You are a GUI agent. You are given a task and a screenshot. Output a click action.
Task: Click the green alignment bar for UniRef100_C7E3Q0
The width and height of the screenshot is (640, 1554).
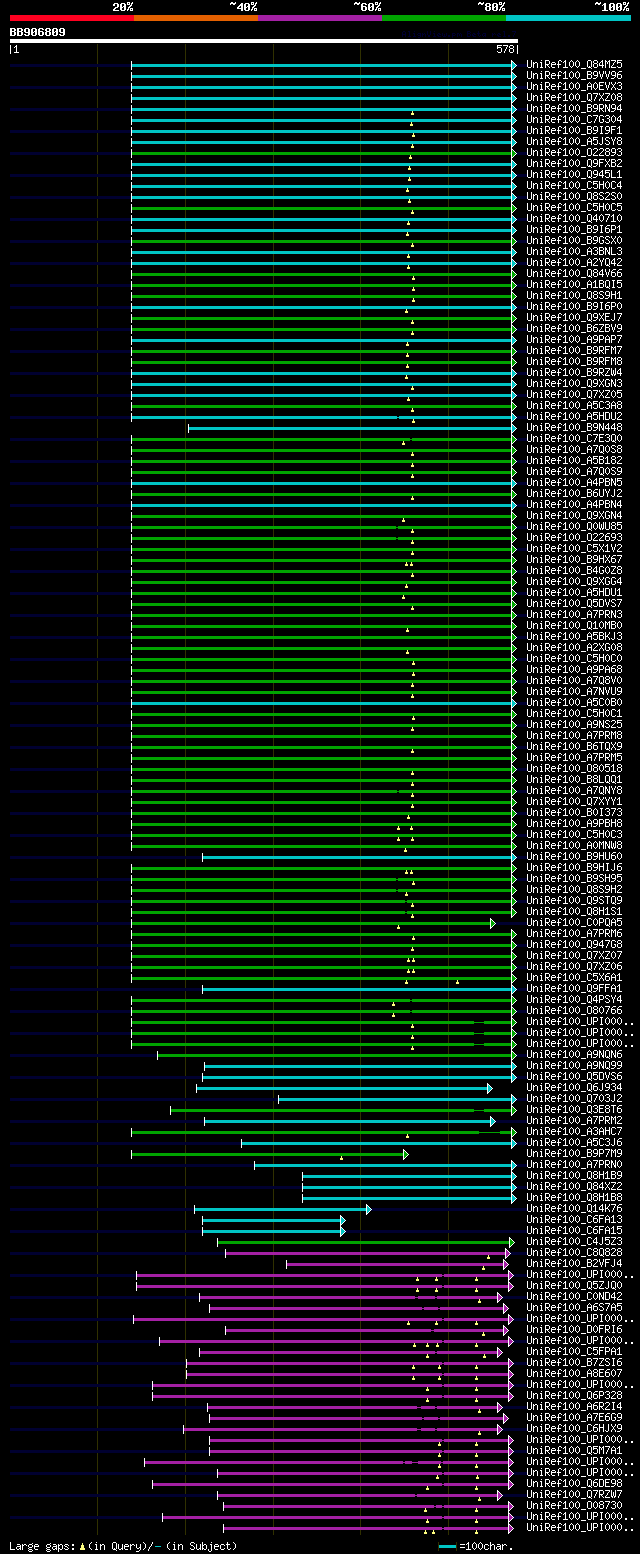point(324,438)
